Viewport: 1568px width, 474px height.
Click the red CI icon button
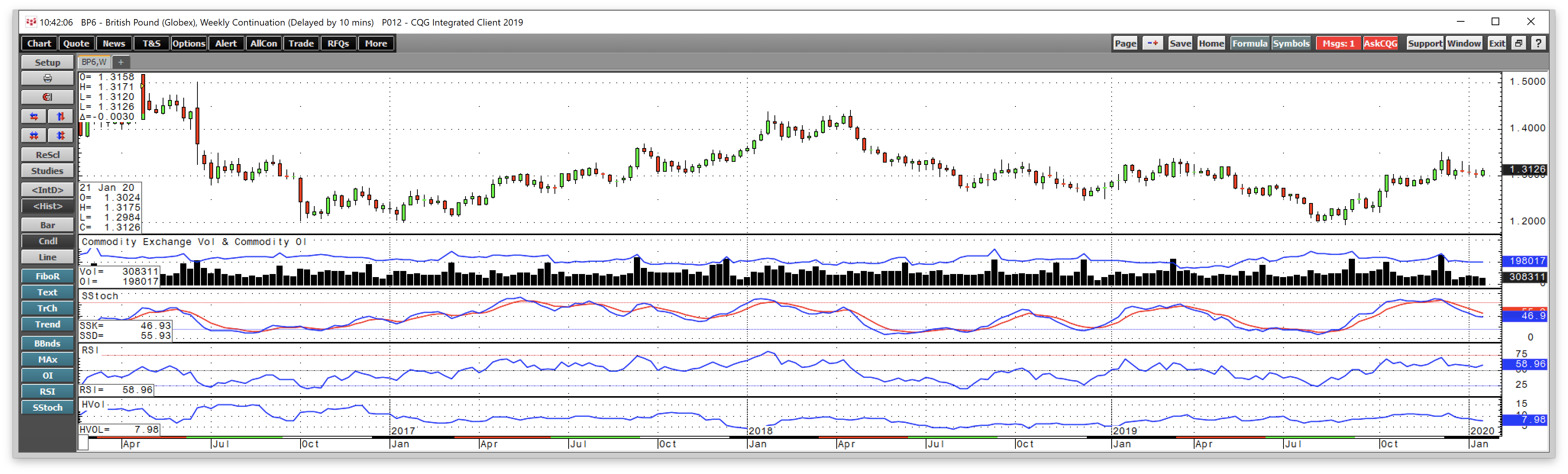click(x=47, y=97)
